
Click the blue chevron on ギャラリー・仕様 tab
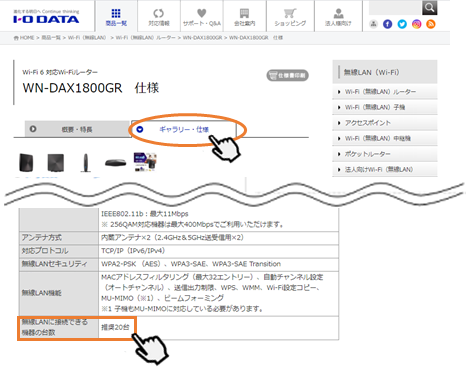[x=140, y=129]
